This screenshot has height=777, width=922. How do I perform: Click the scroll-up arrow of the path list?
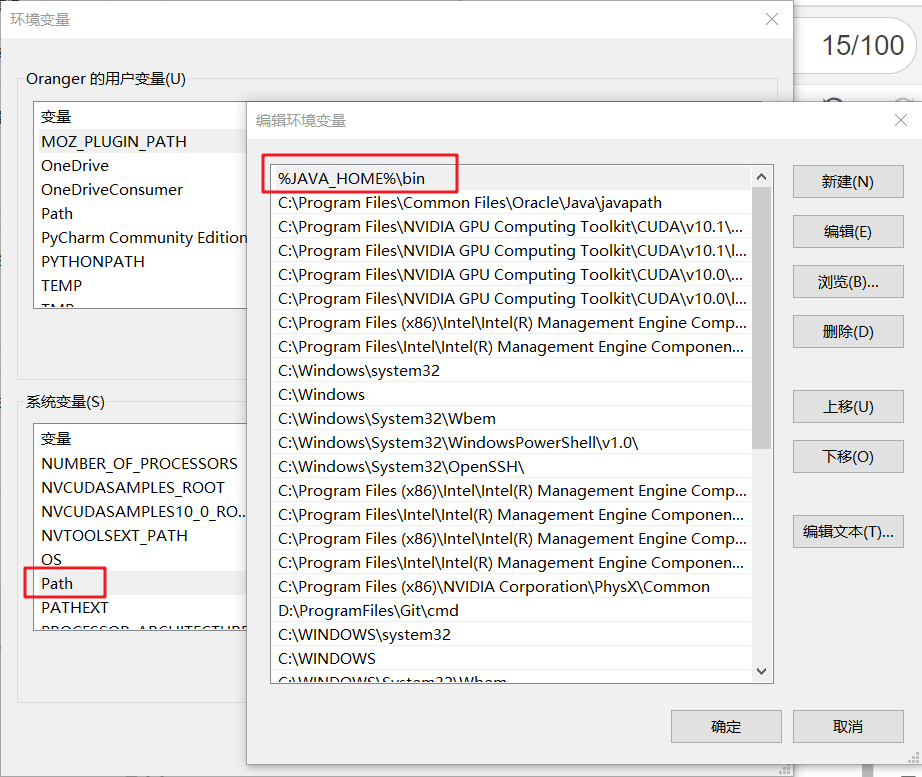click(761, 176)
